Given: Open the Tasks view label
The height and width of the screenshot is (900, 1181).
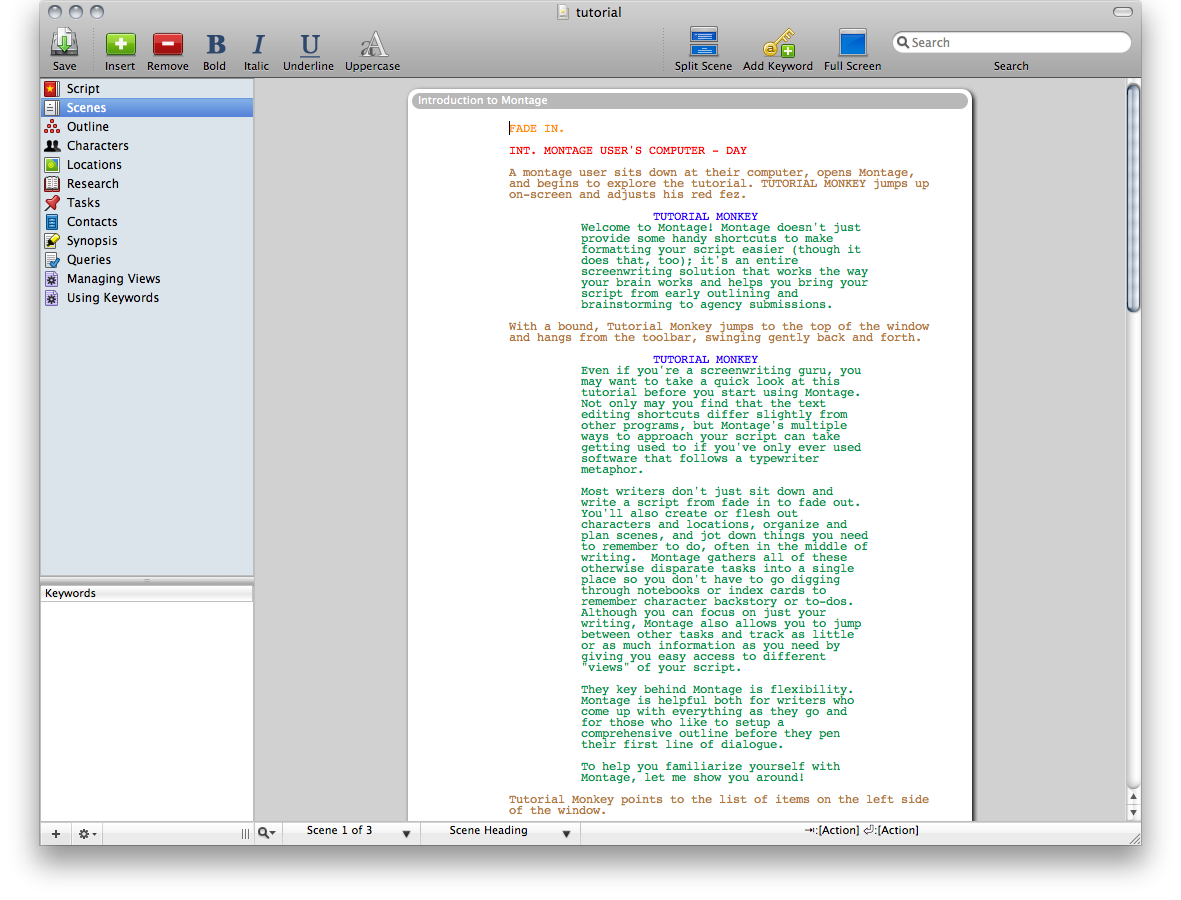Looking at the screenshot, I should click(x=84, y=203).
